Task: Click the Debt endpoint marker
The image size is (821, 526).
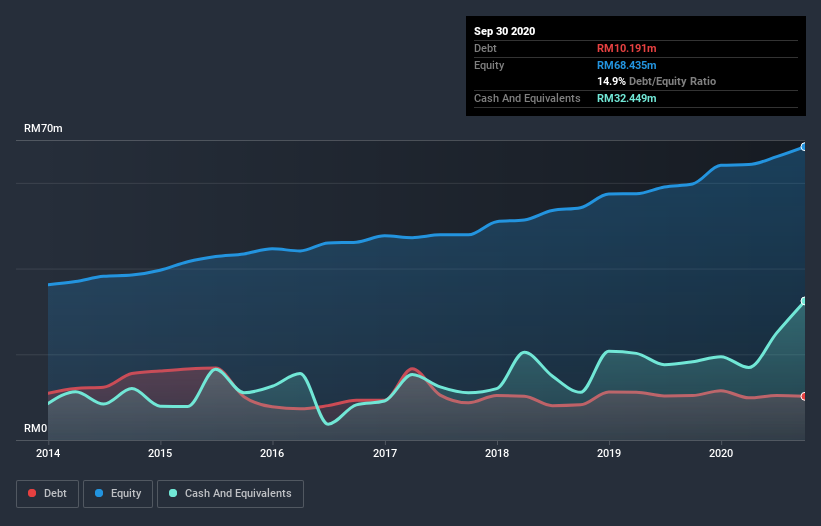Action: click(x=804, y=396)
